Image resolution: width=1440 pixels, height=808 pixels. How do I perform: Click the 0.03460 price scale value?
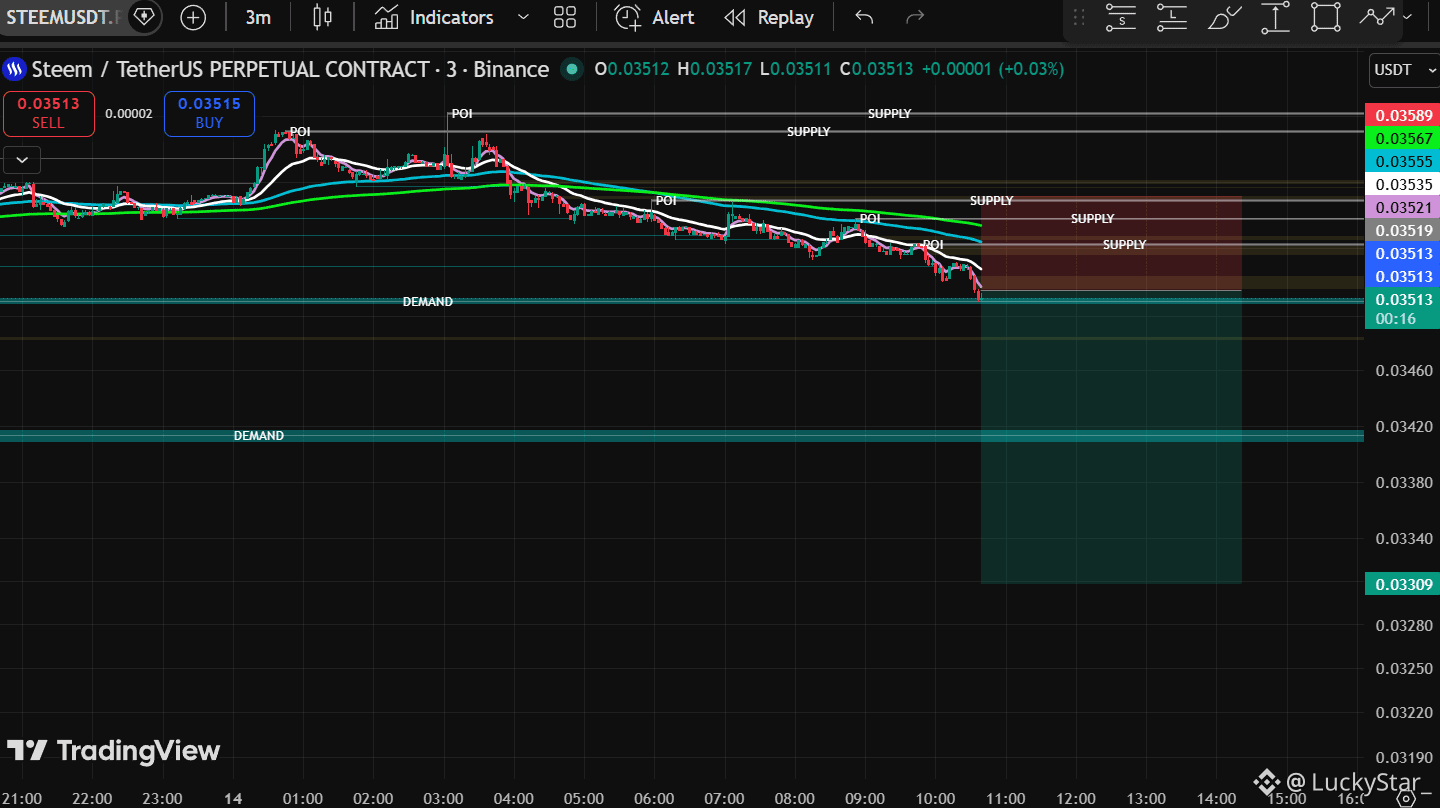1404,371
